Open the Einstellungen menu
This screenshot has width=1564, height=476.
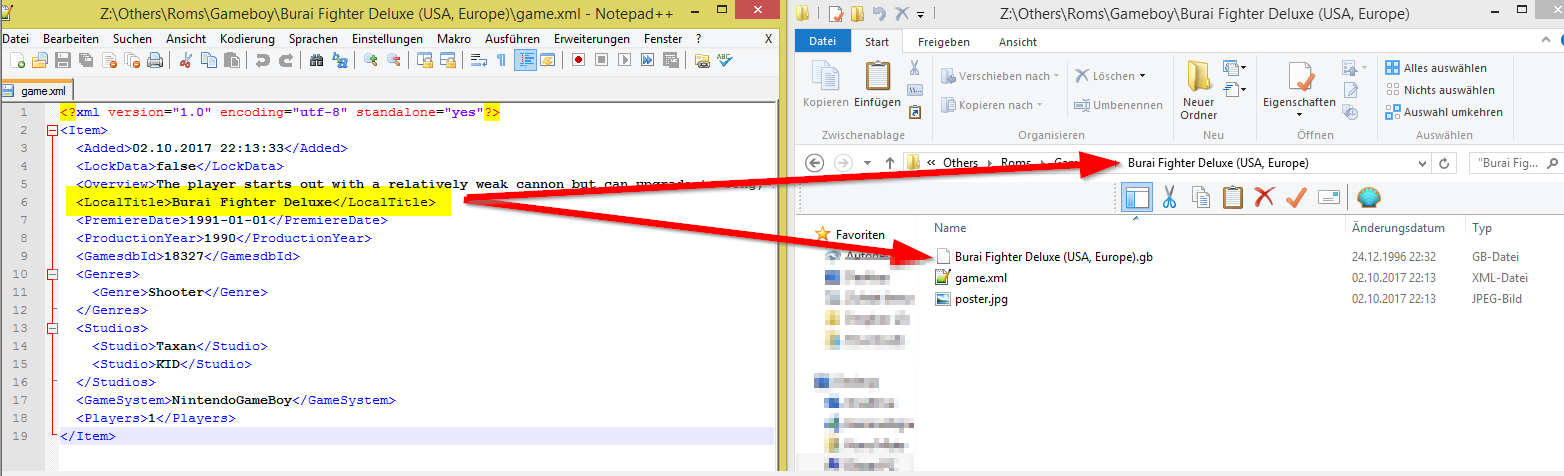[388, 38]
